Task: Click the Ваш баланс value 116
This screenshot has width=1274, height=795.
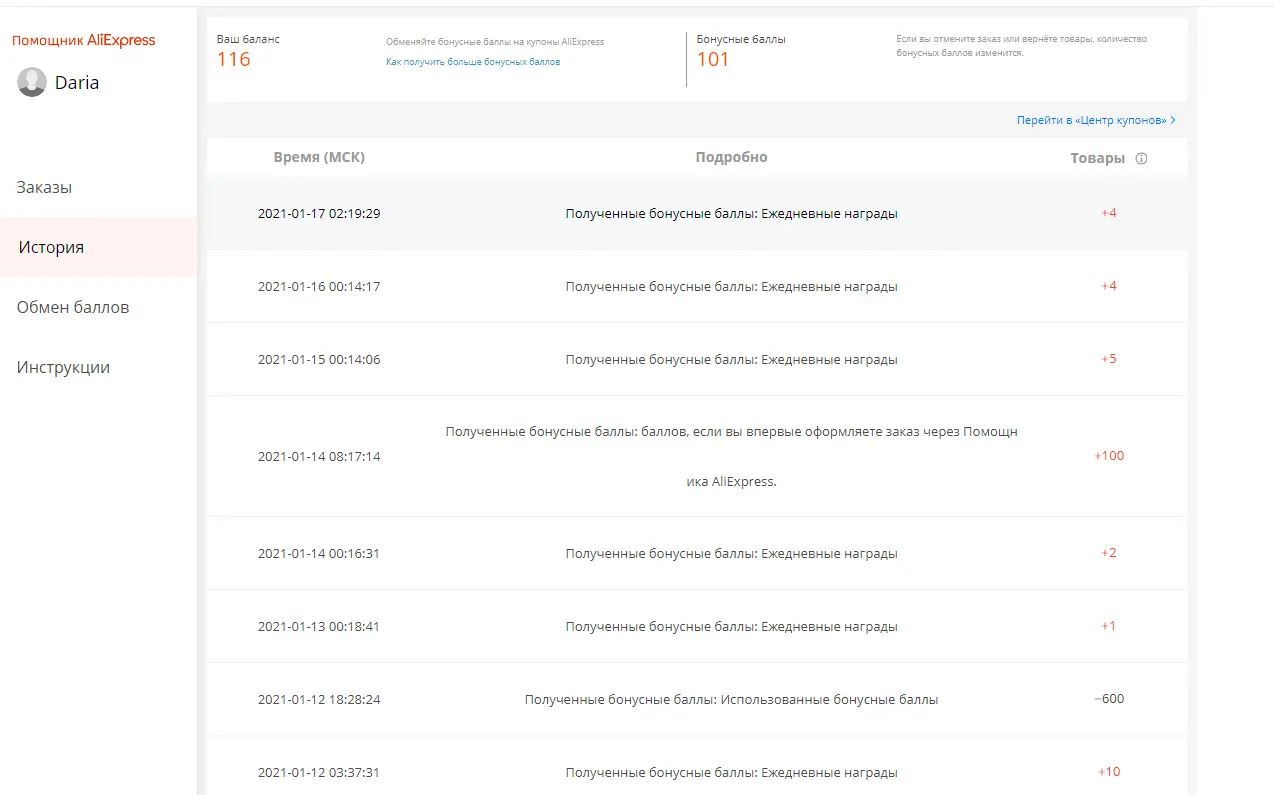Action: point(234,59)
